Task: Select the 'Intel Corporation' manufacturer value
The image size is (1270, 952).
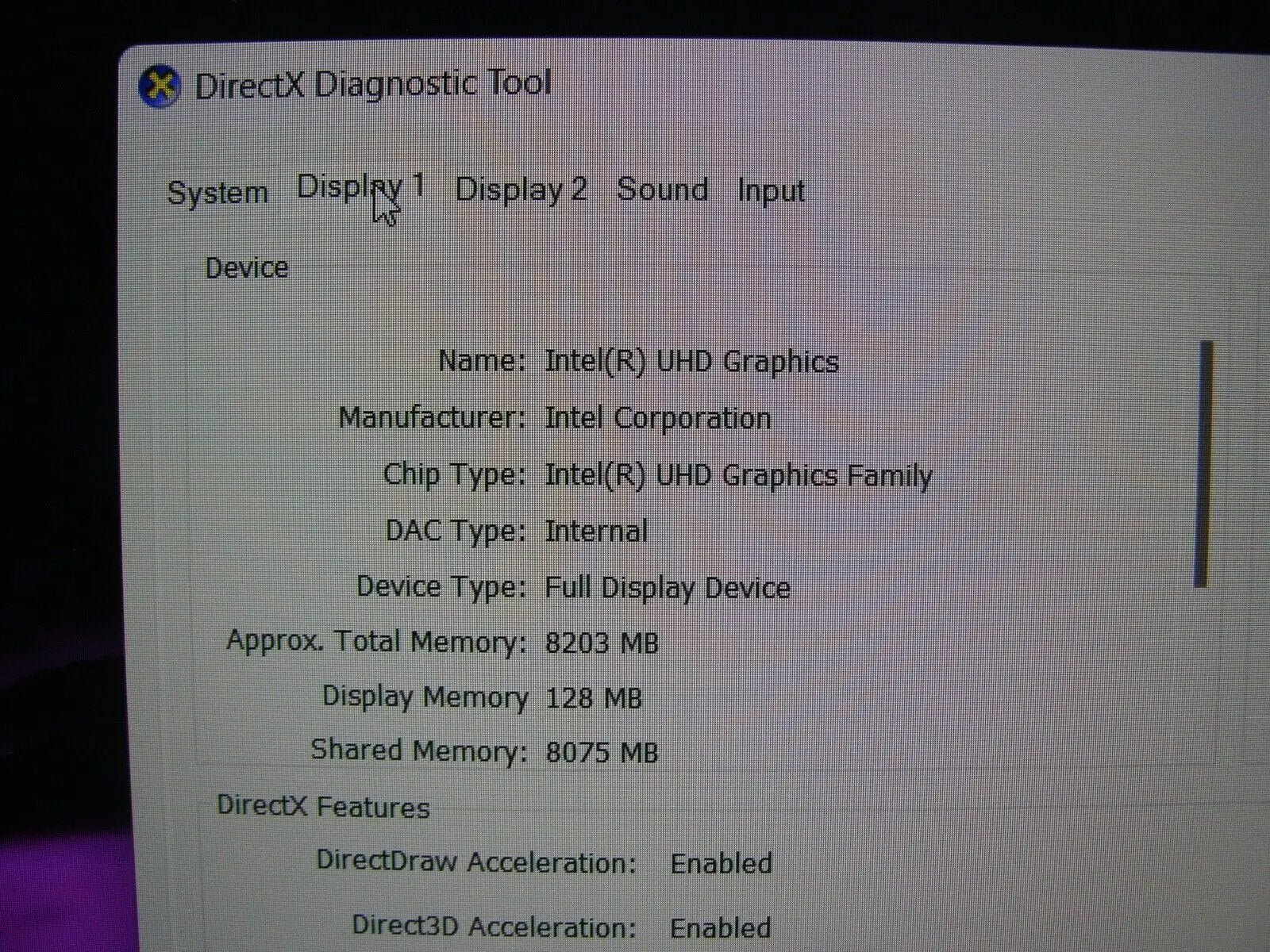Action: pyautogui.click(x=657, y=418)
